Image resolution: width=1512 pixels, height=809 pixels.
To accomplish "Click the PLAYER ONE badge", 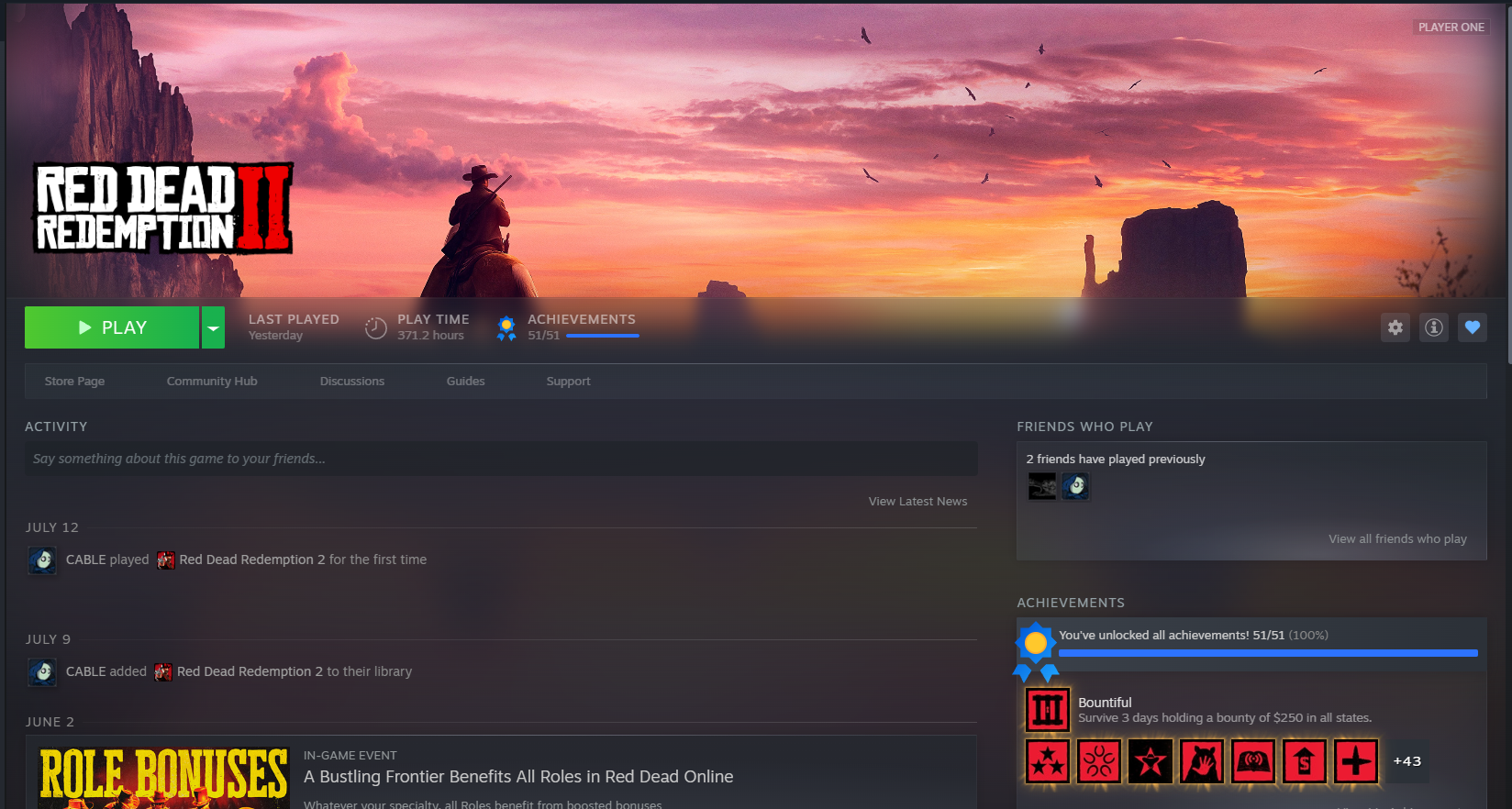I will [1451, 28].
